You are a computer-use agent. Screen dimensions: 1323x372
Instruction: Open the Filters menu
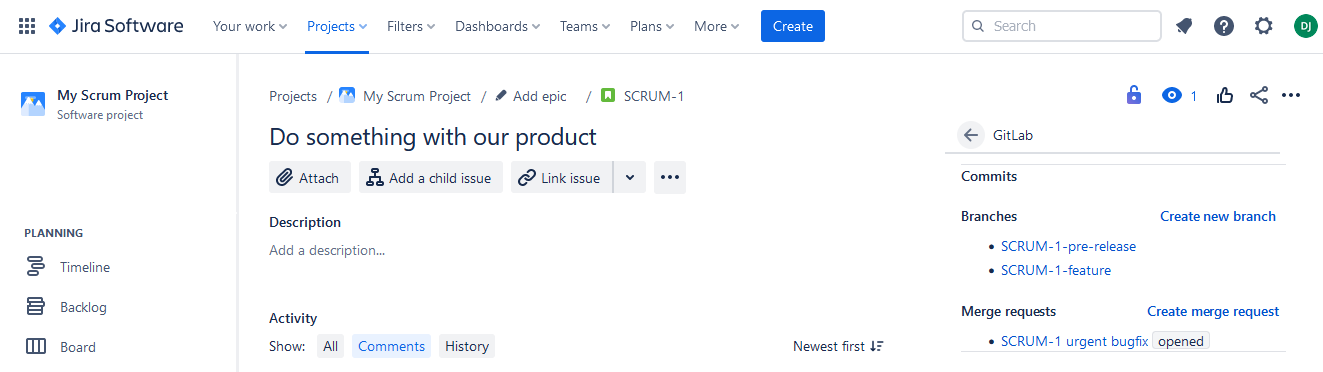pos(411,26)
